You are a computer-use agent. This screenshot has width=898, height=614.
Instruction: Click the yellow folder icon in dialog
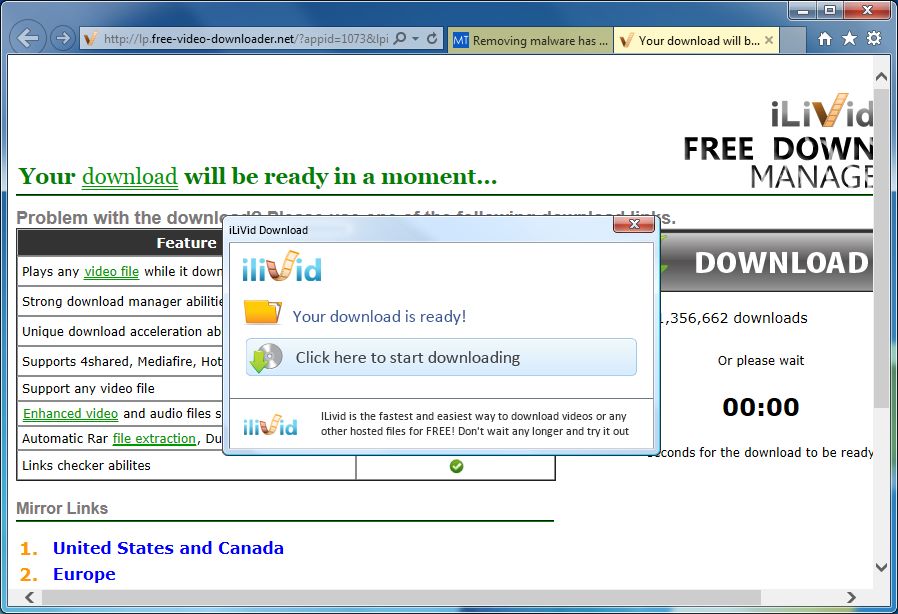tap(262, 312)
